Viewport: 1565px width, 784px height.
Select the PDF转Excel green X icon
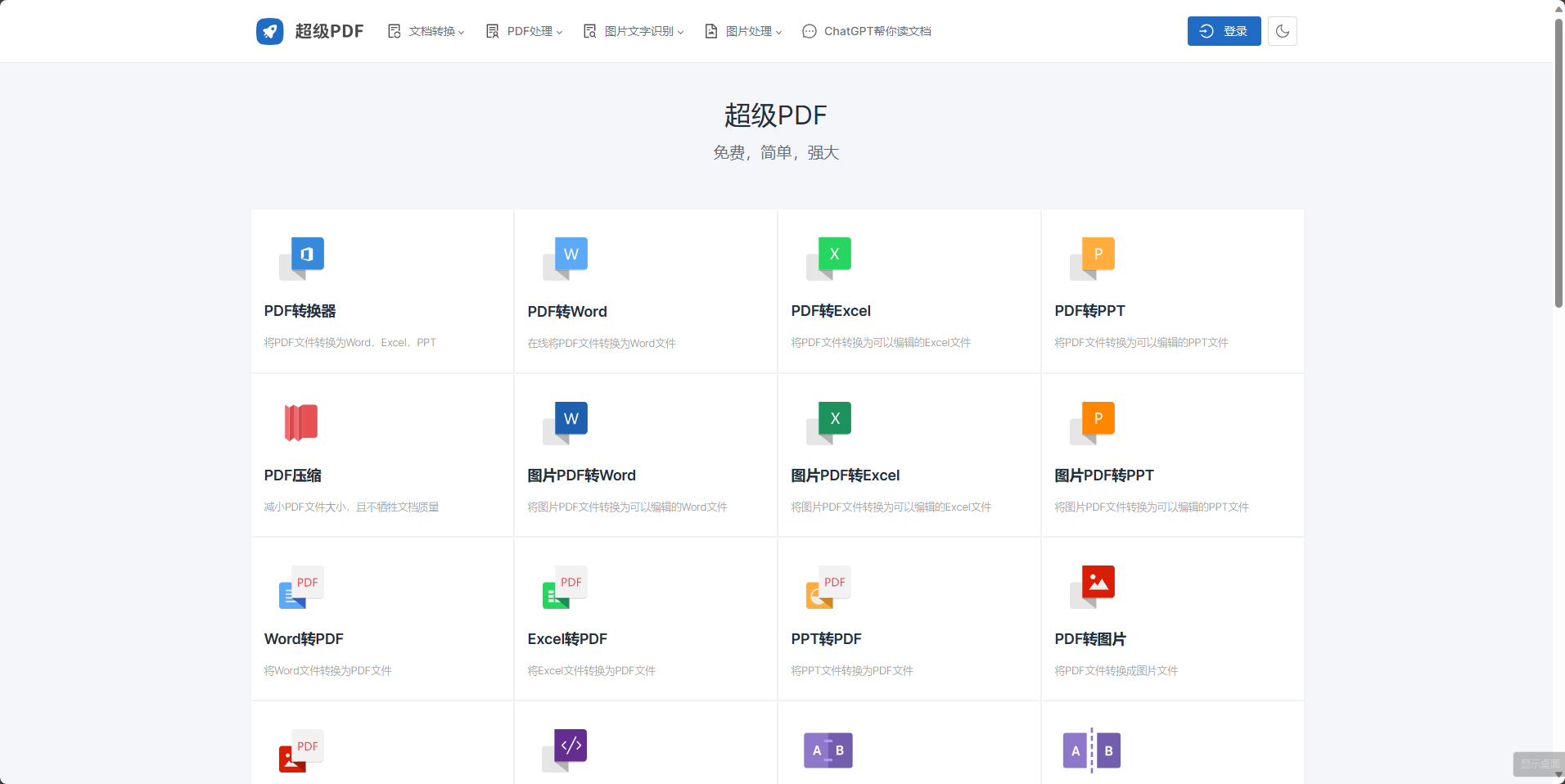829,258
